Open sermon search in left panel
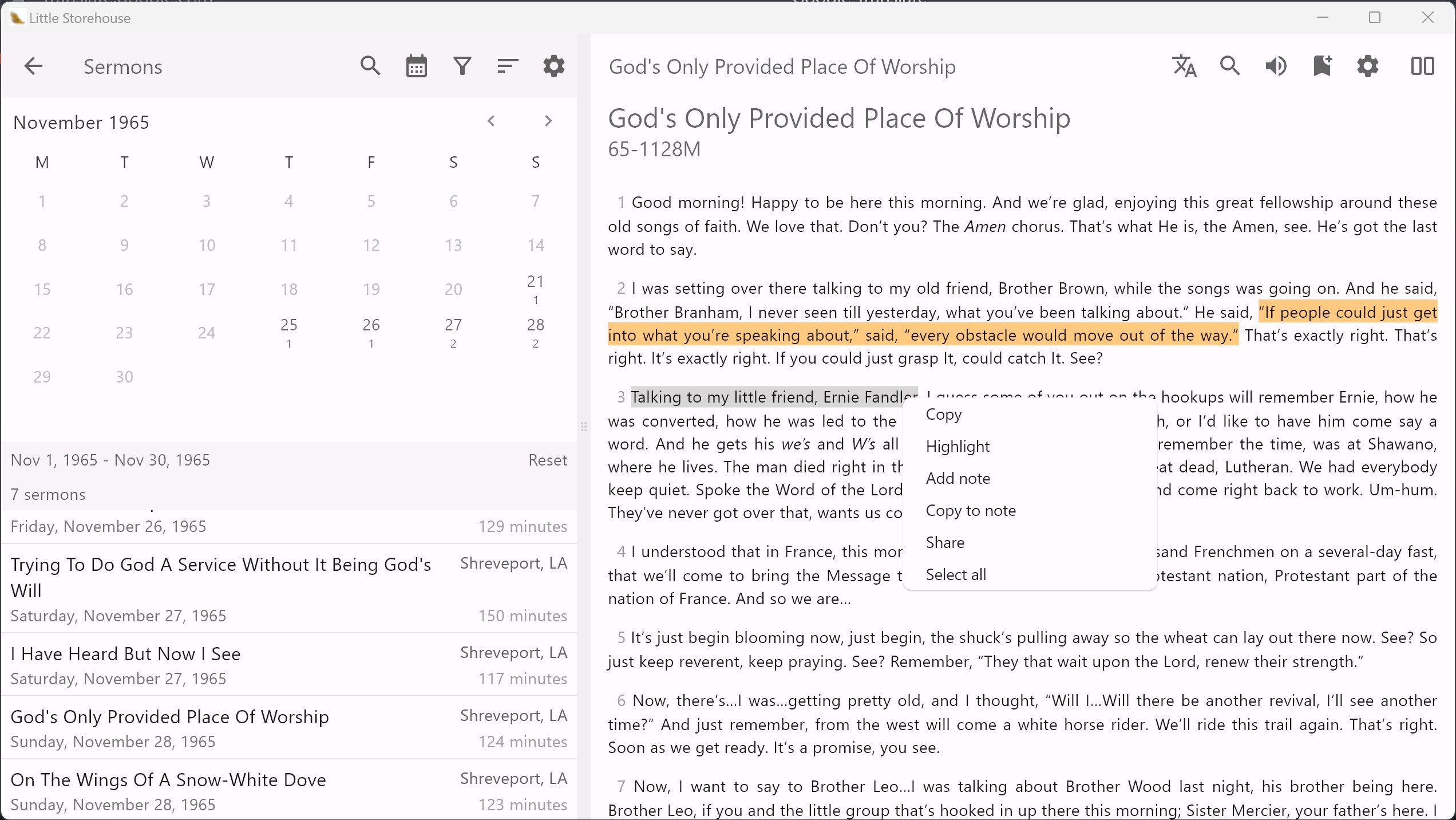Image resolution: width=1456 pixels, height=820 pixels. (370, 66)
